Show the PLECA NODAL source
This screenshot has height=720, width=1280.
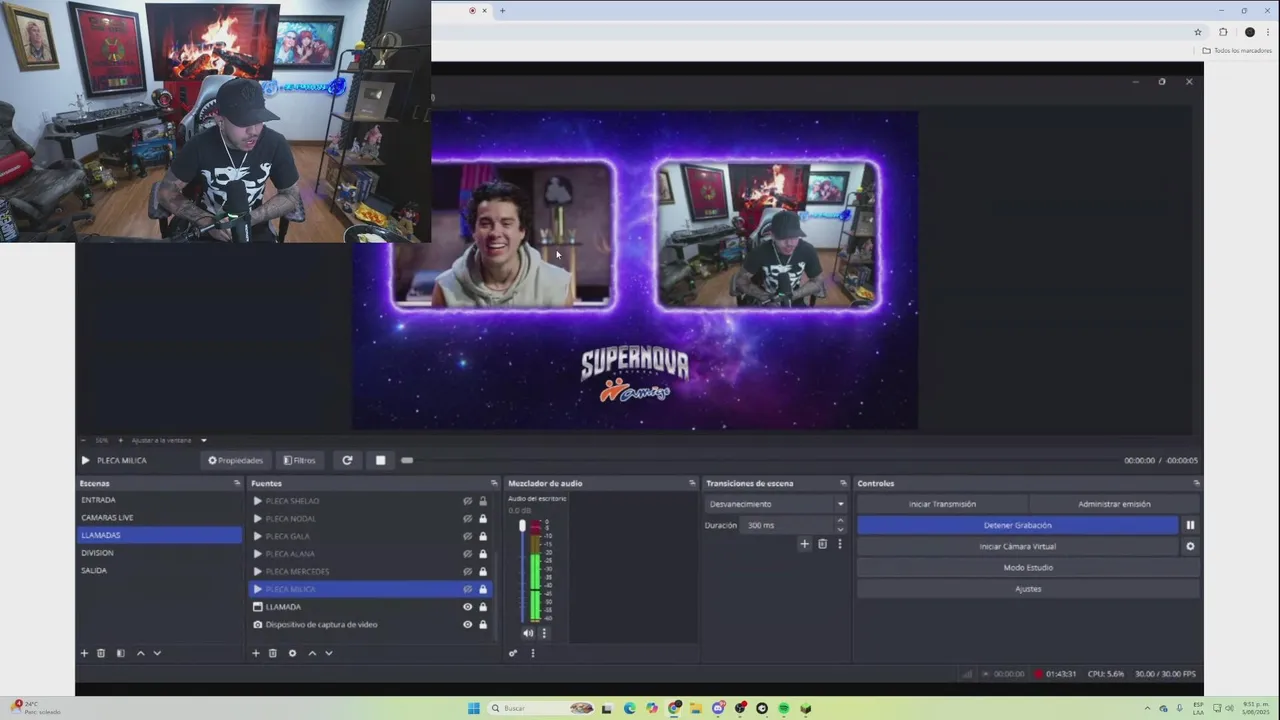pyautogui.click(x=467, y=519)
